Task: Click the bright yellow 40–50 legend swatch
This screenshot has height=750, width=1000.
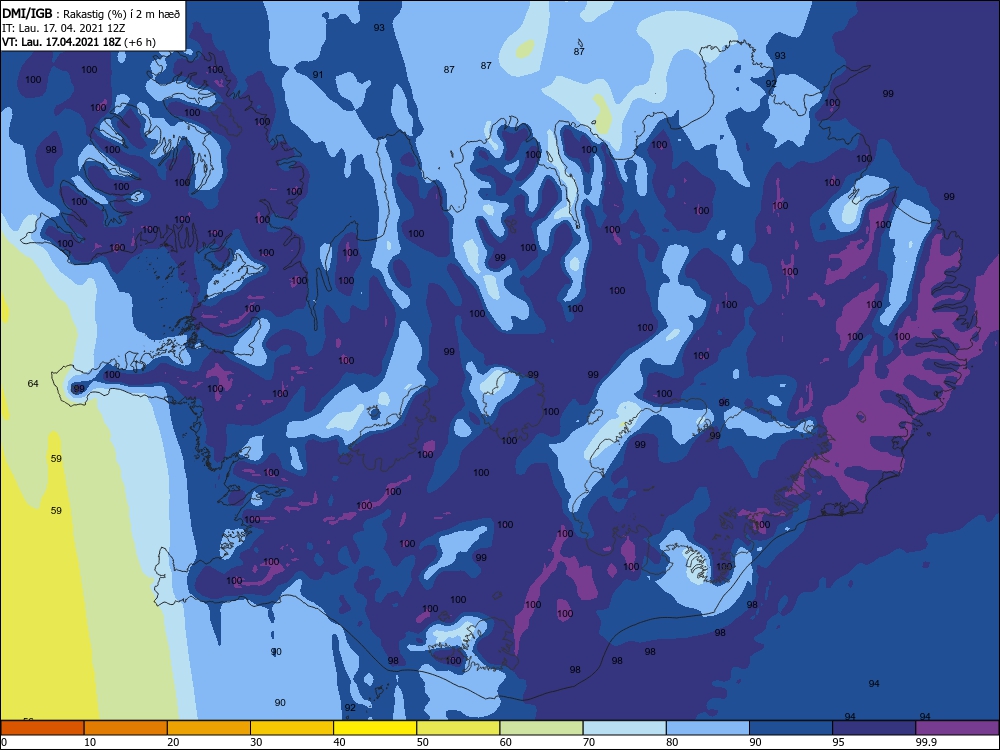Action: pos(375,728)
